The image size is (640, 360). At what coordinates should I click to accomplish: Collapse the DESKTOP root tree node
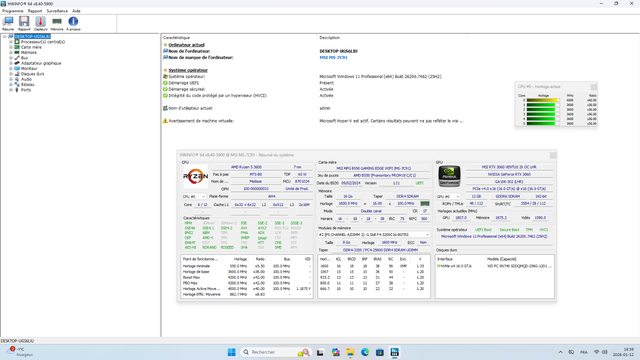click(4, 36)
